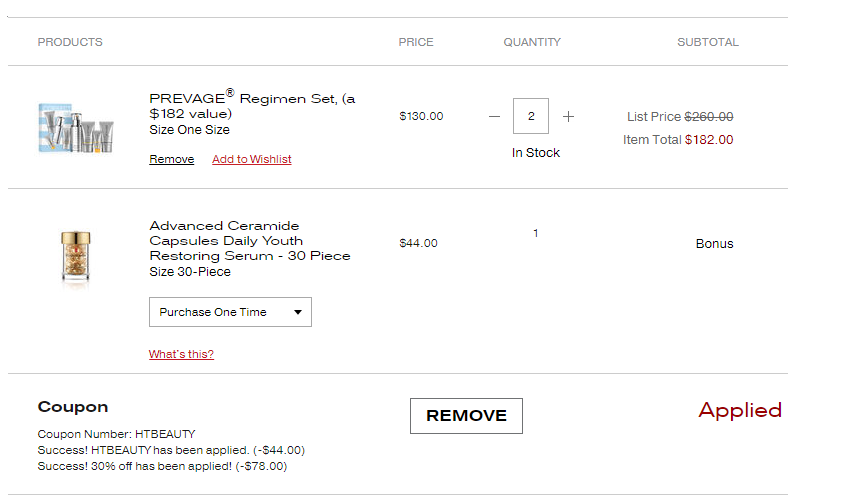Click the red Applied coupon status text
The image size is (848, 504).
coord(740,410)
